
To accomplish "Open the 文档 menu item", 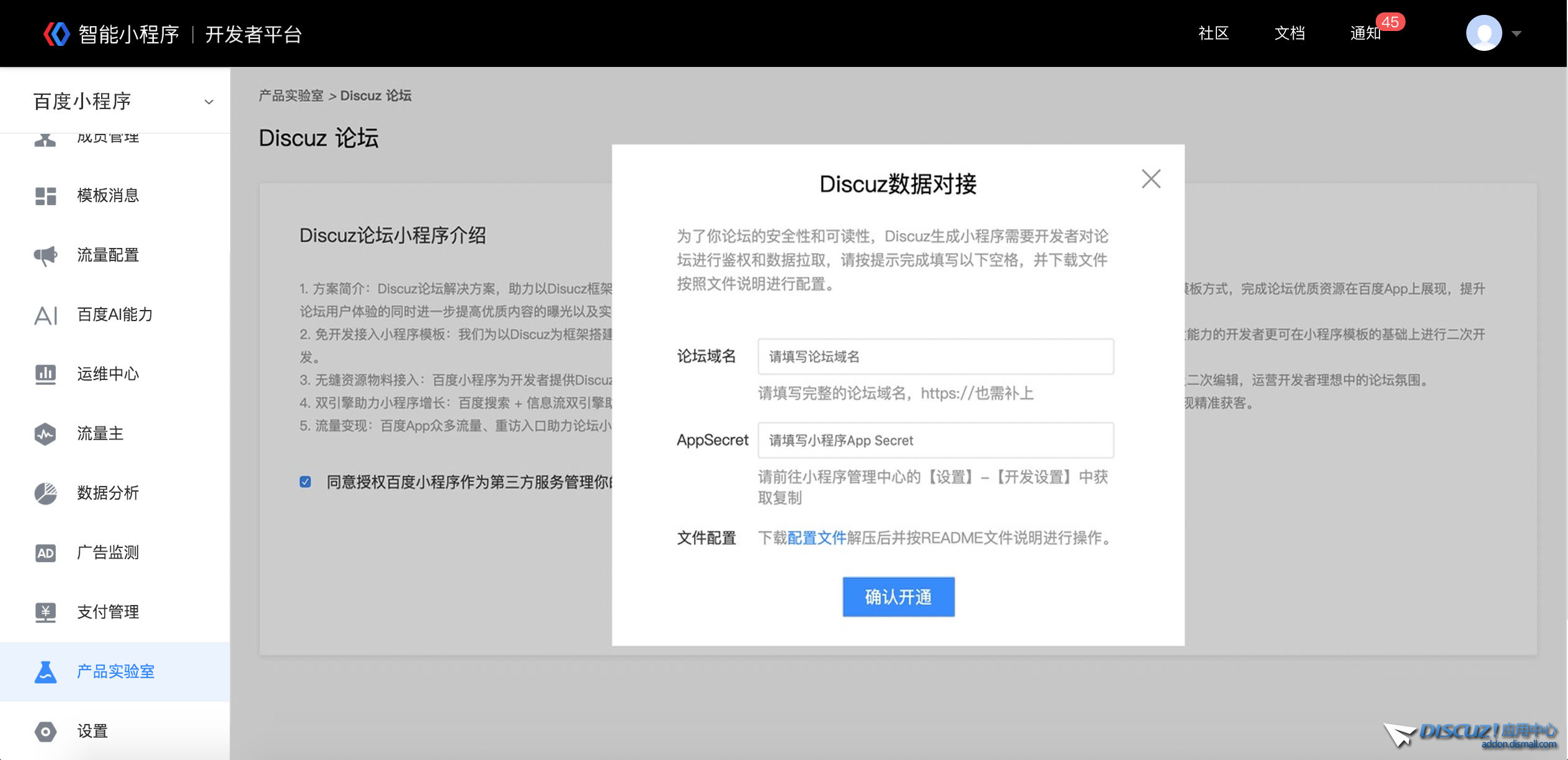I will pos(1290,33).
